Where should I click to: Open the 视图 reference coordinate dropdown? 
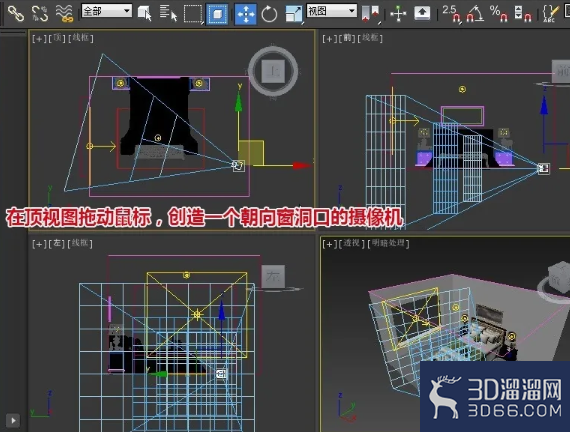[x=332, y=11]
